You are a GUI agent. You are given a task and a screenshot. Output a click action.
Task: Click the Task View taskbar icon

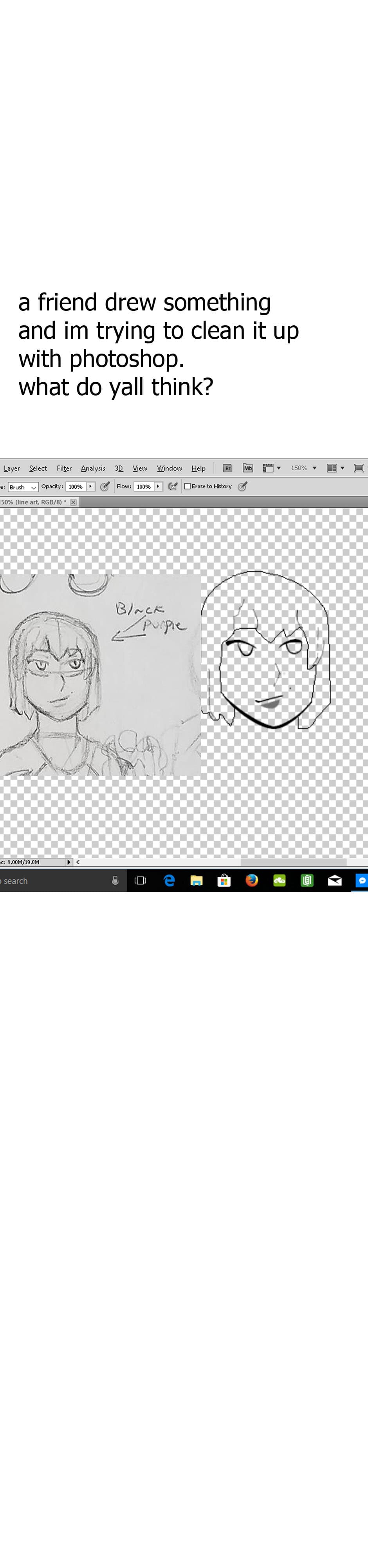[141, 880]
